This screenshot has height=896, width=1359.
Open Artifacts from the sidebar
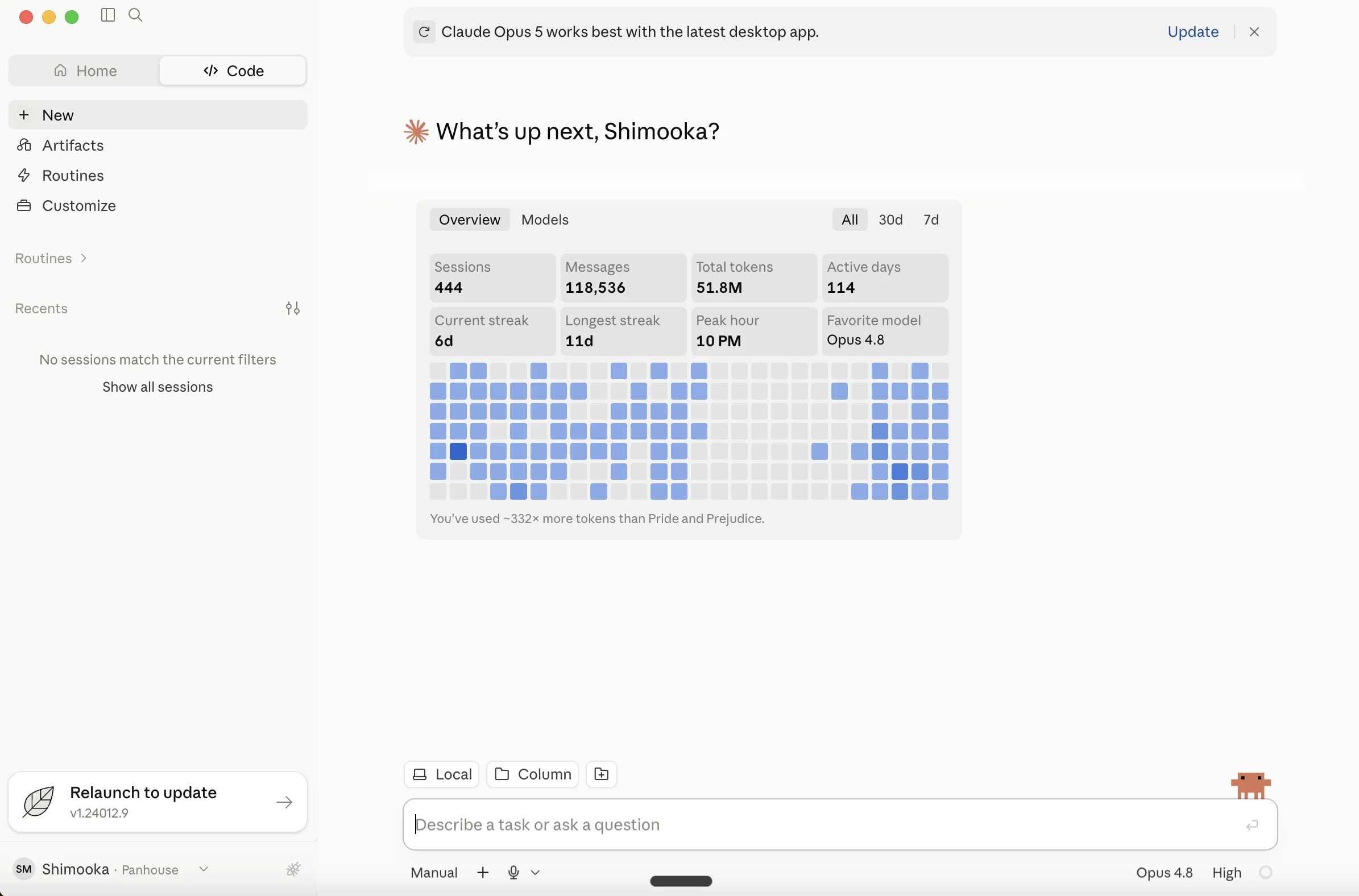point(158,145)
